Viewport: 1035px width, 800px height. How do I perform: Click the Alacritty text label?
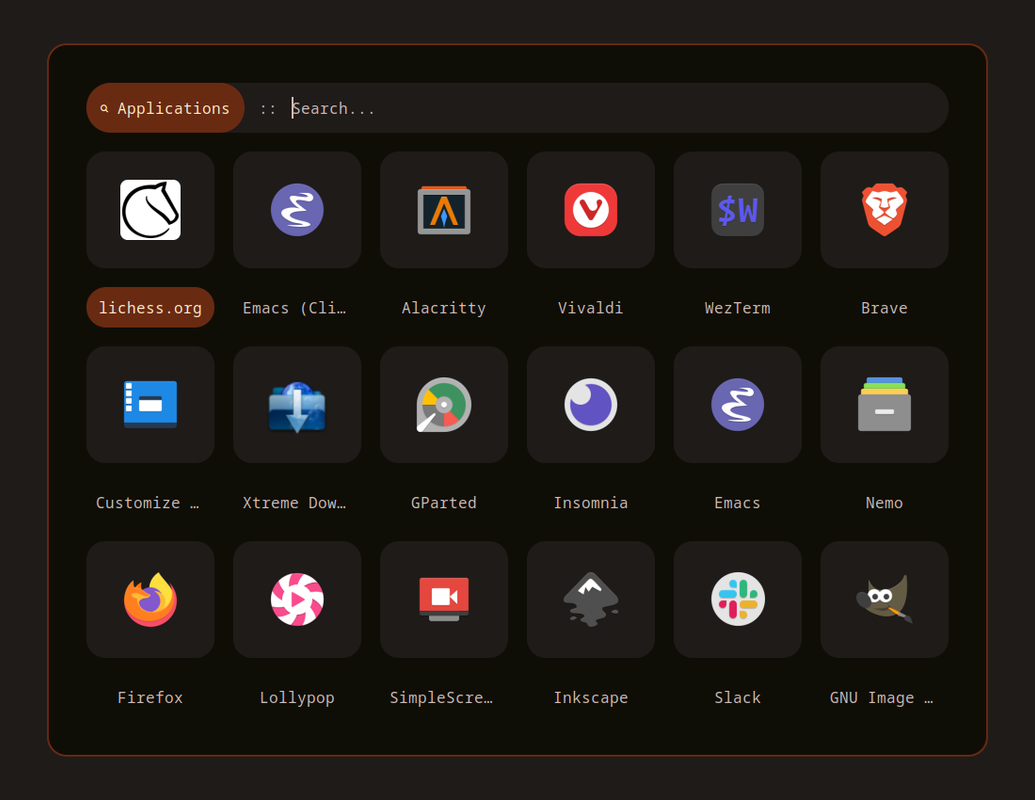point(444,308)
